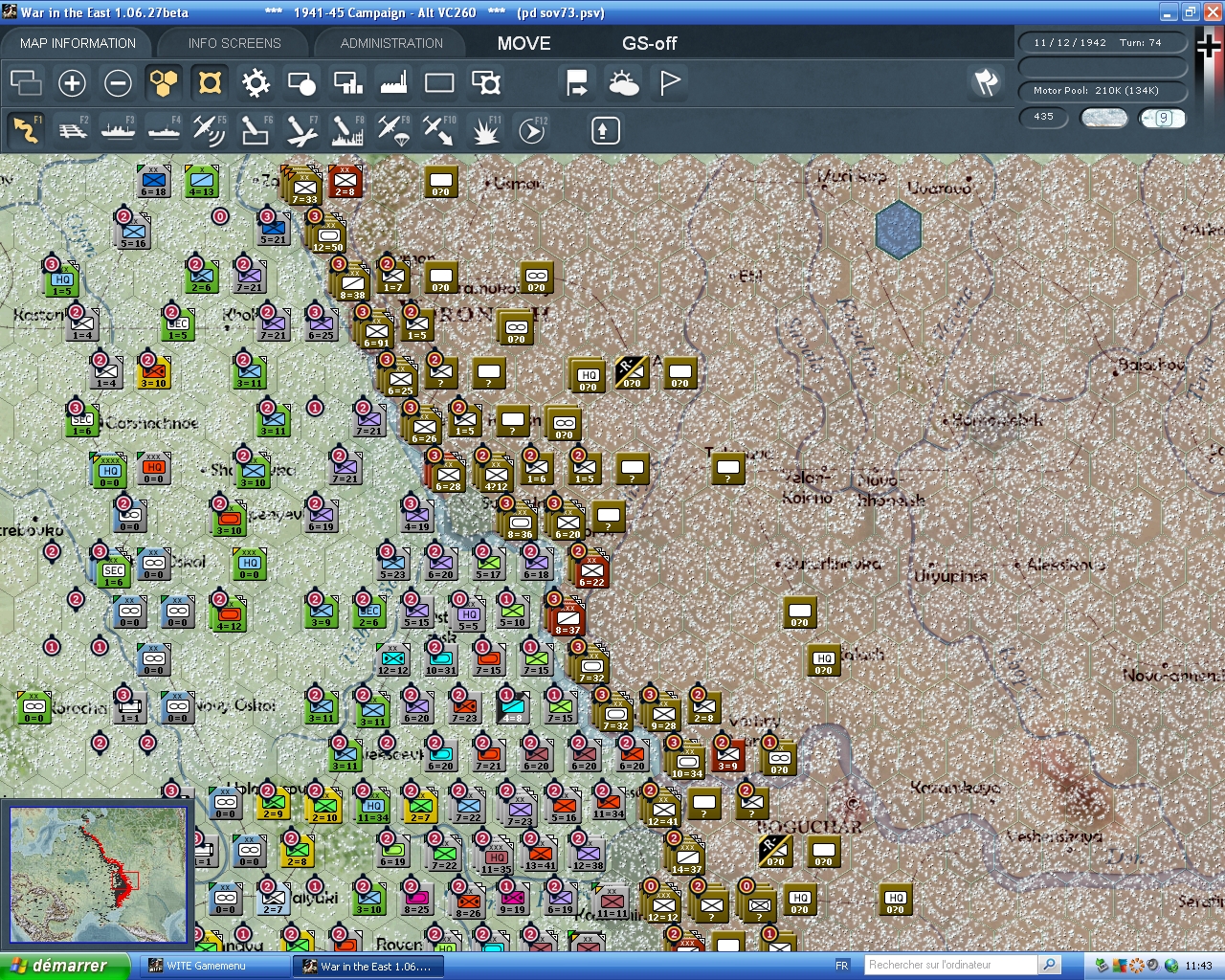
Task: Open the FR language selector in taskbar
Action: [841, 965]
